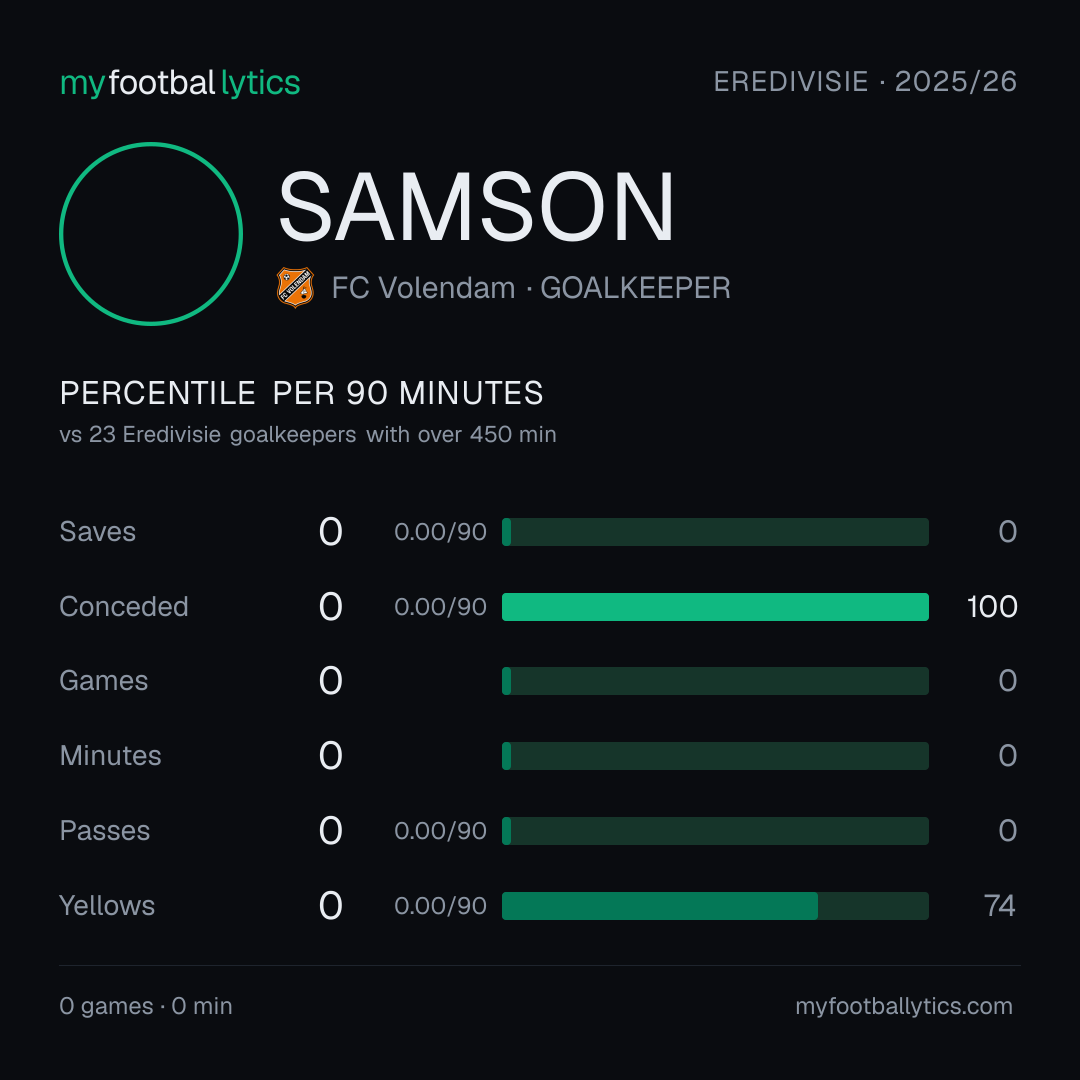Open the myfootballytics logo at the top
Viewport: 1080px width, 1080px height.
tap(180, 83)
